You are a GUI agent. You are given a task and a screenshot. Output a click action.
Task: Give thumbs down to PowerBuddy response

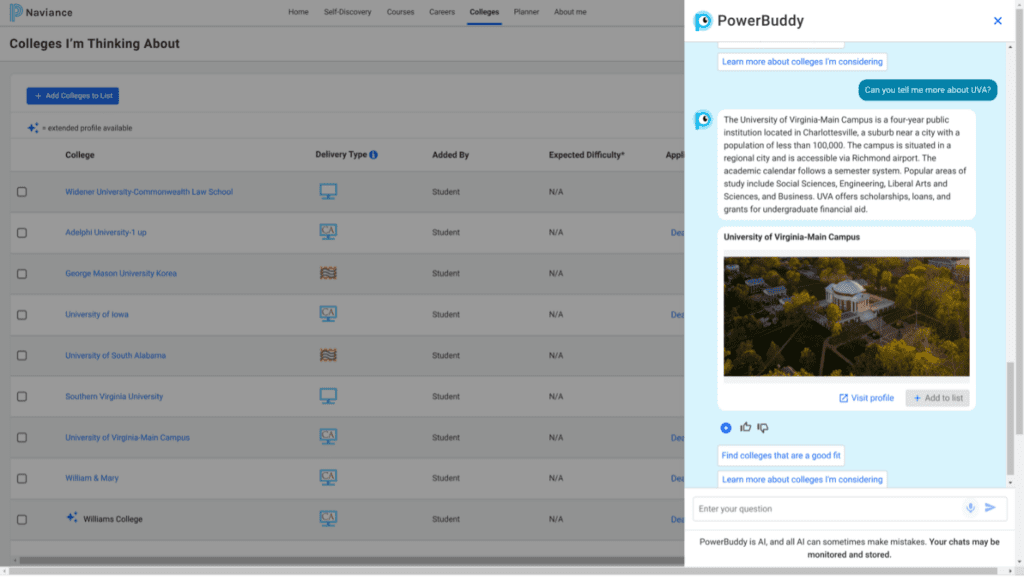click(x=763, y=428)
